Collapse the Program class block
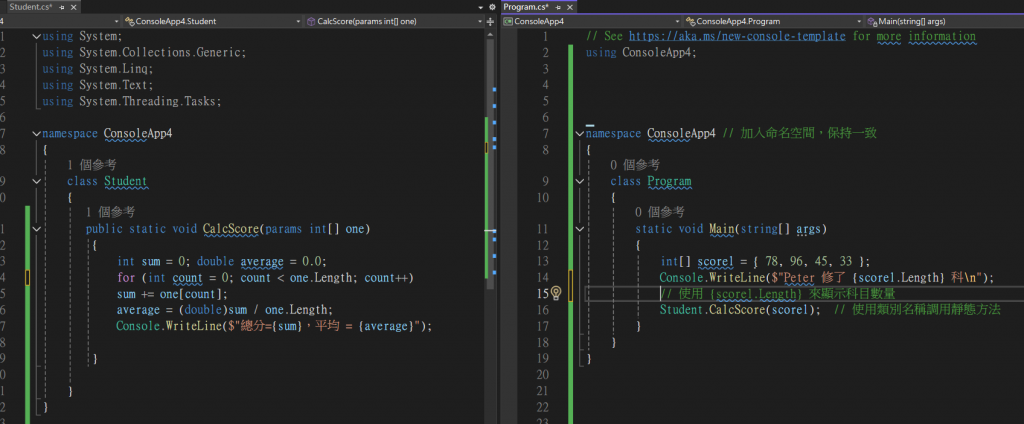The width and height of the screenshot is (1024, 424). point(580,181)
